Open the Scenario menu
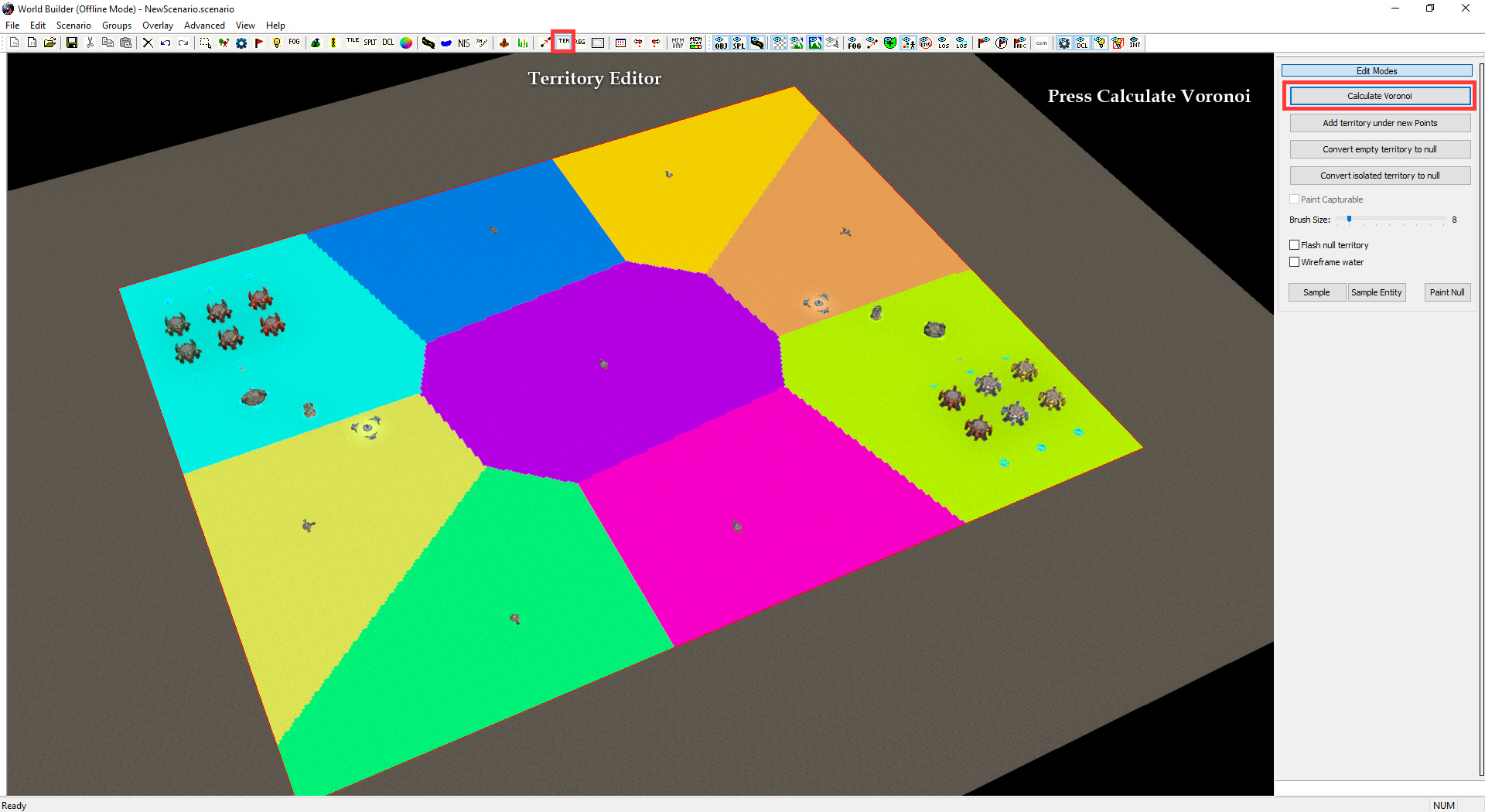 pos(73,26)
